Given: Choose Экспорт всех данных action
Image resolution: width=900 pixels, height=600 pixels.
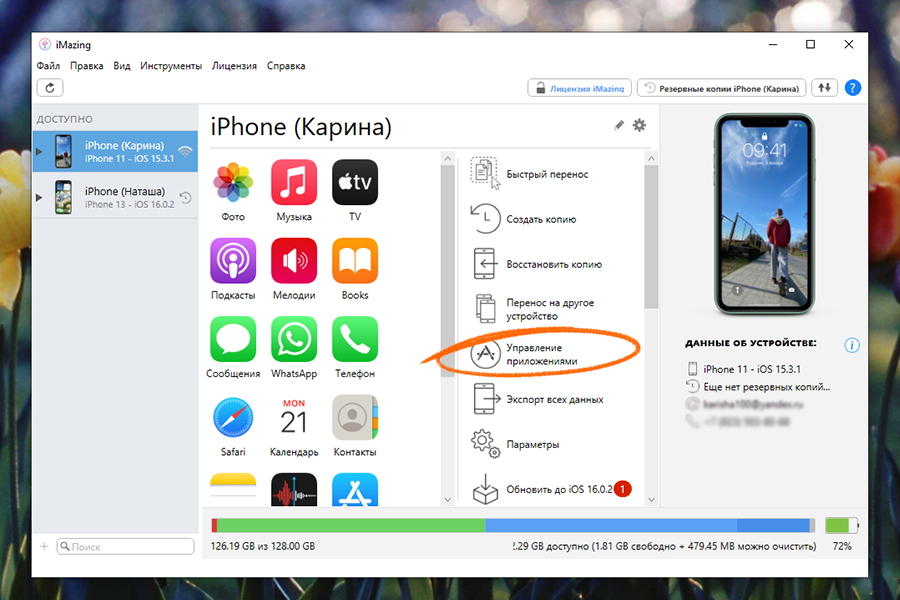Looking at the screenshot, I should click(x=538, y=400).
